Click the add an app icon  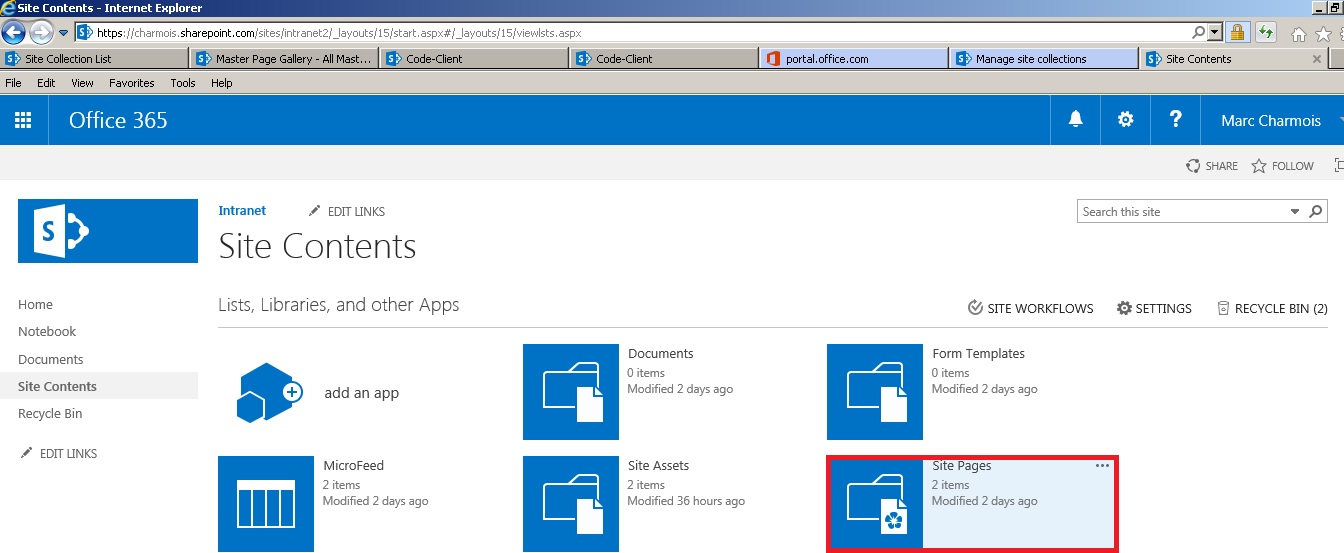[269, 392]
